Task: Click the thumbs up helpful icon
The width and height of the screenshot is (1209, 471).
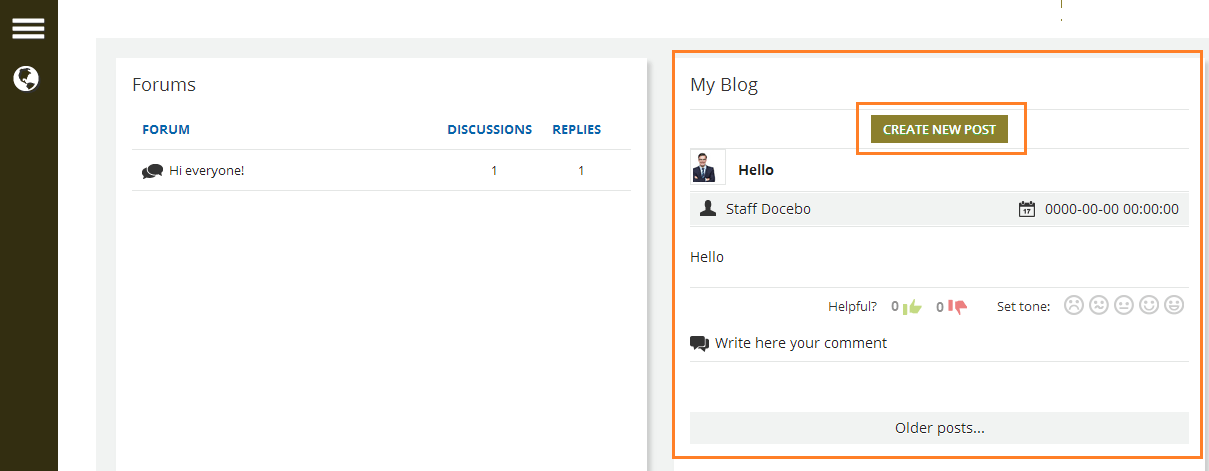Action: [912, 307]
